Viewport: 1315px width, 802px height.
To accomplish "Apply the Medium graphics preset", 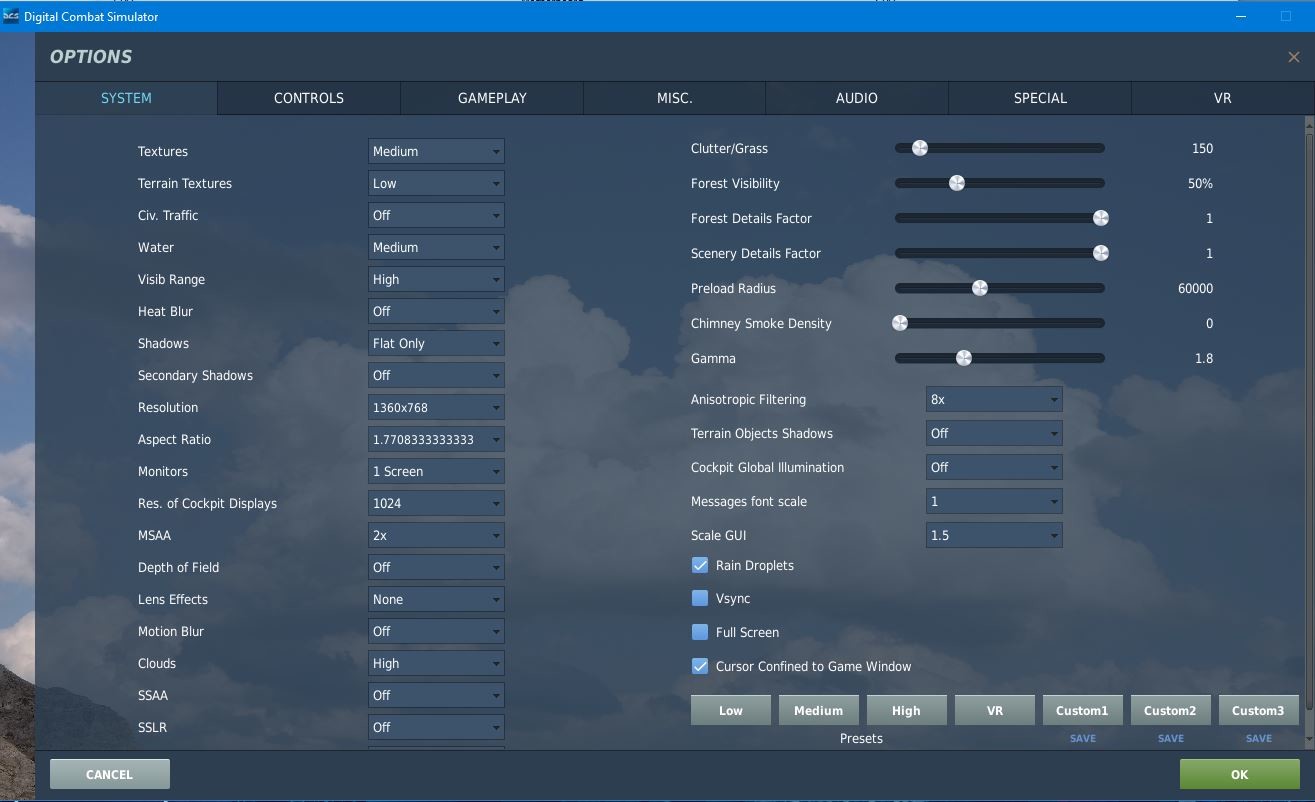I will tap(819, 710).
